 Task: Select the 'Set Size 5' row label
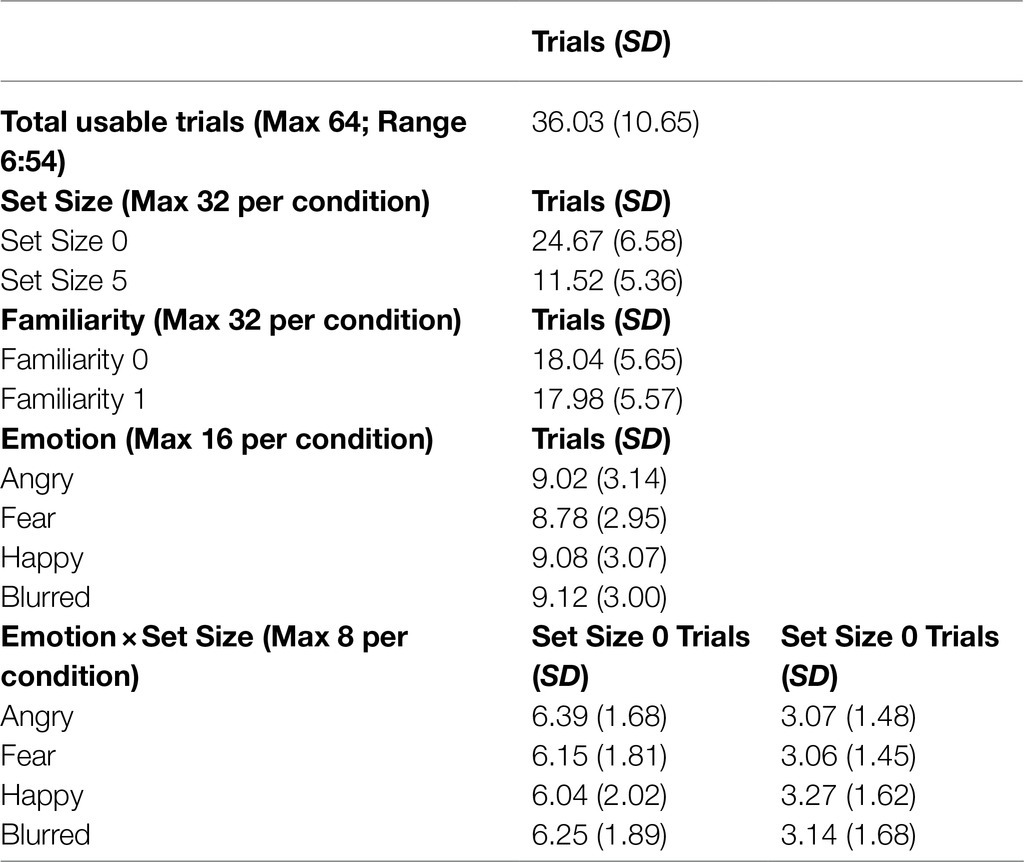tap(64, 281)
